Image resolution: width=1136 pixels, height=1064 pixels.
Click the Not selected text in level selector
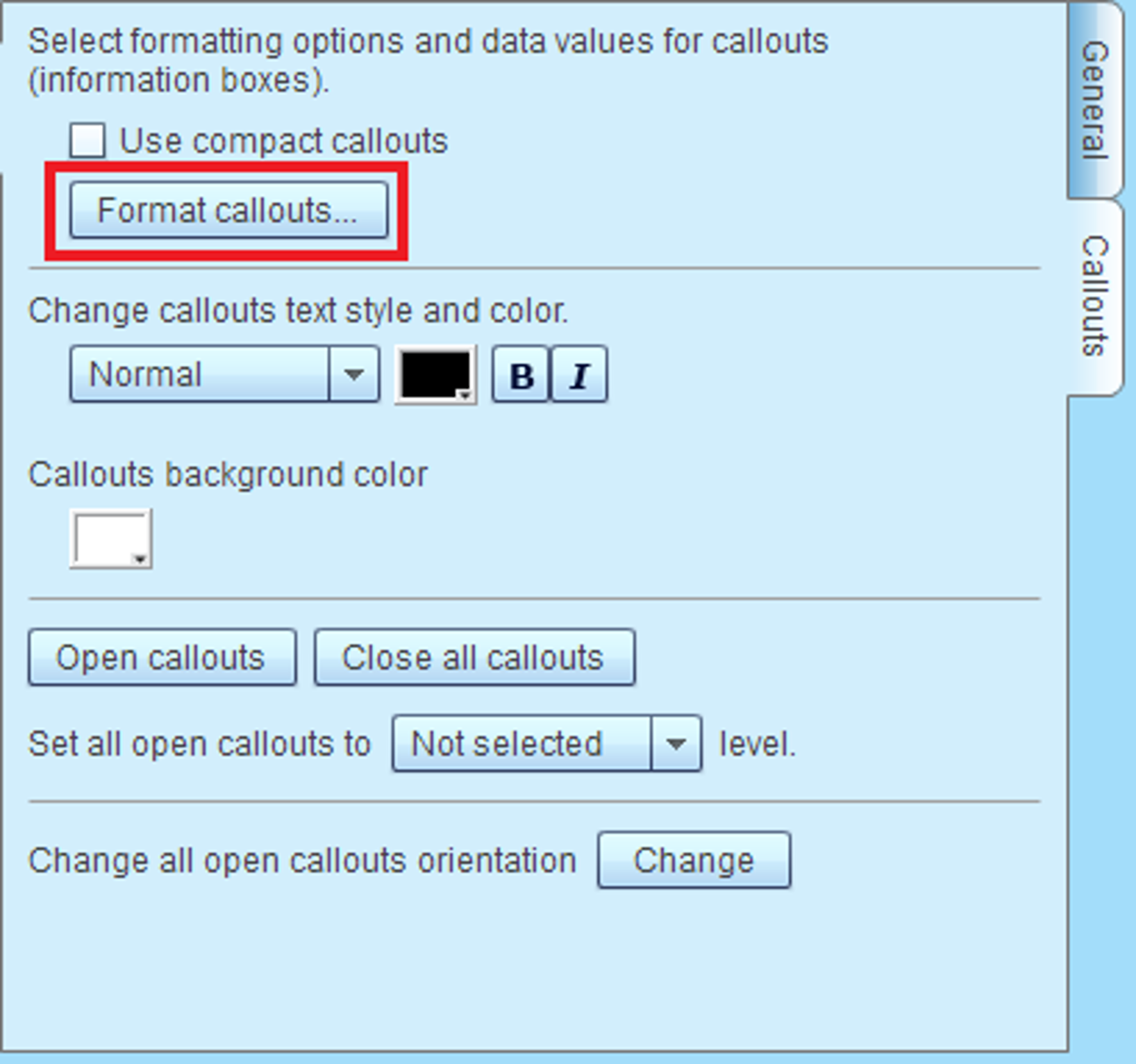(506, 744)
